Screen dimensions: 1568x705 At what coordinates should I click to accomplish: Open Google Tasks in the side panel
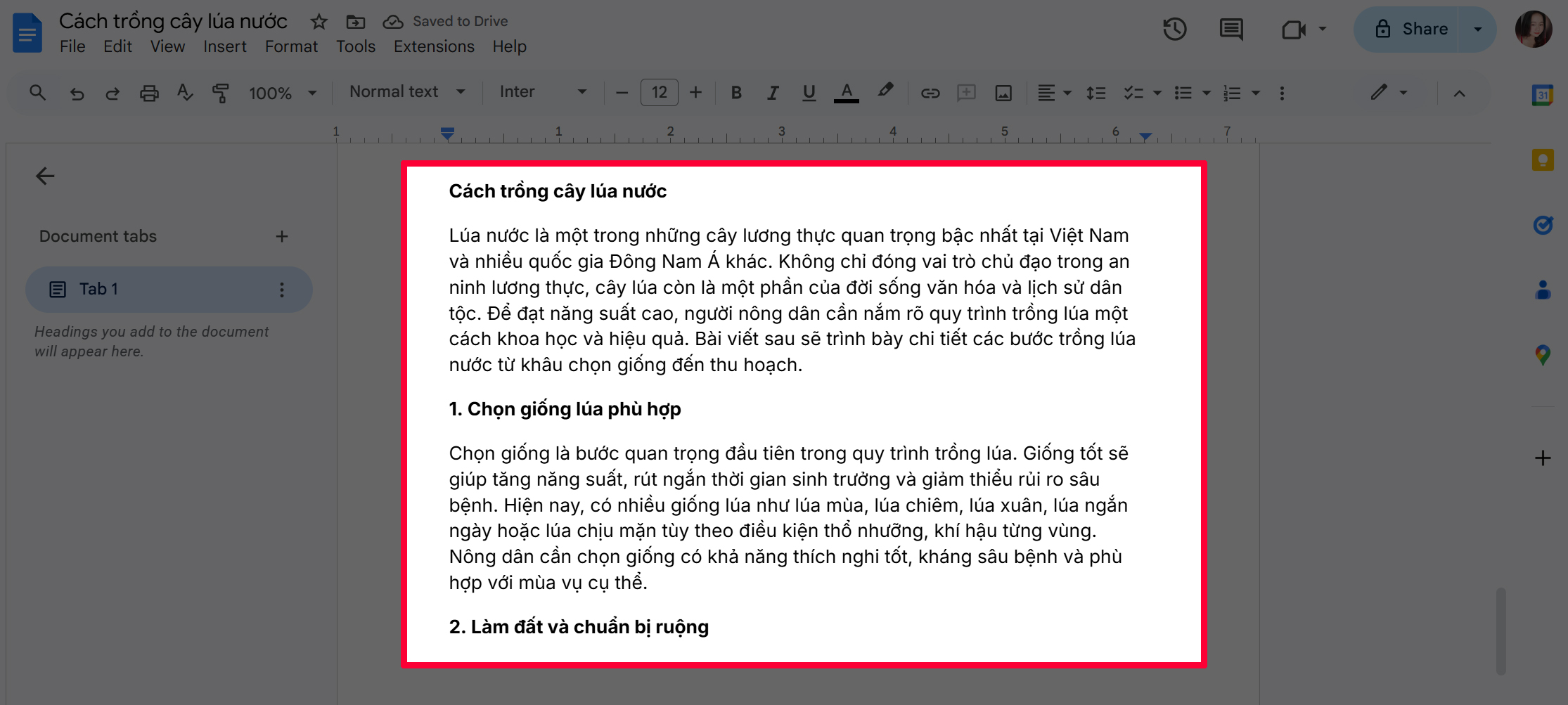coord(1542,225)
